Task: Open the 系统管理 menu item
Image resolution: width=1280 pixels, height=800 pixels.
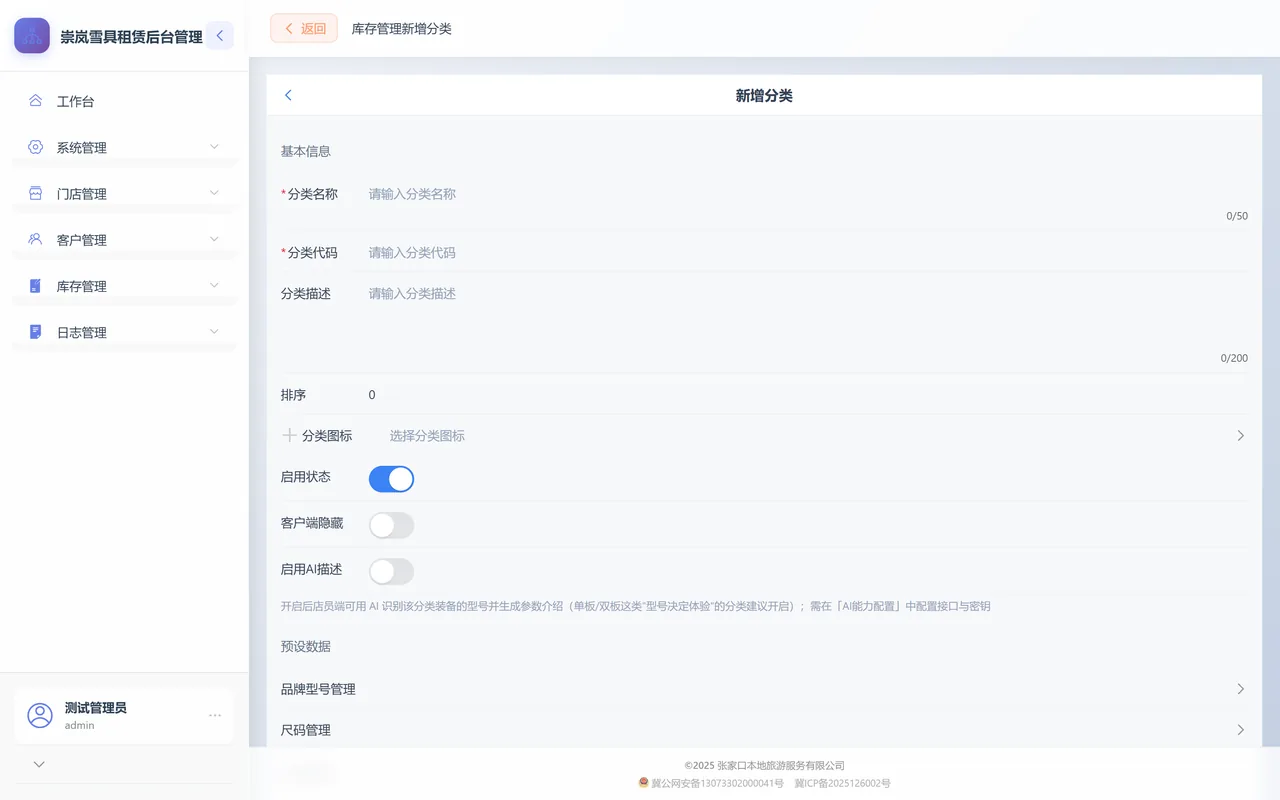Action: (124, 147)
